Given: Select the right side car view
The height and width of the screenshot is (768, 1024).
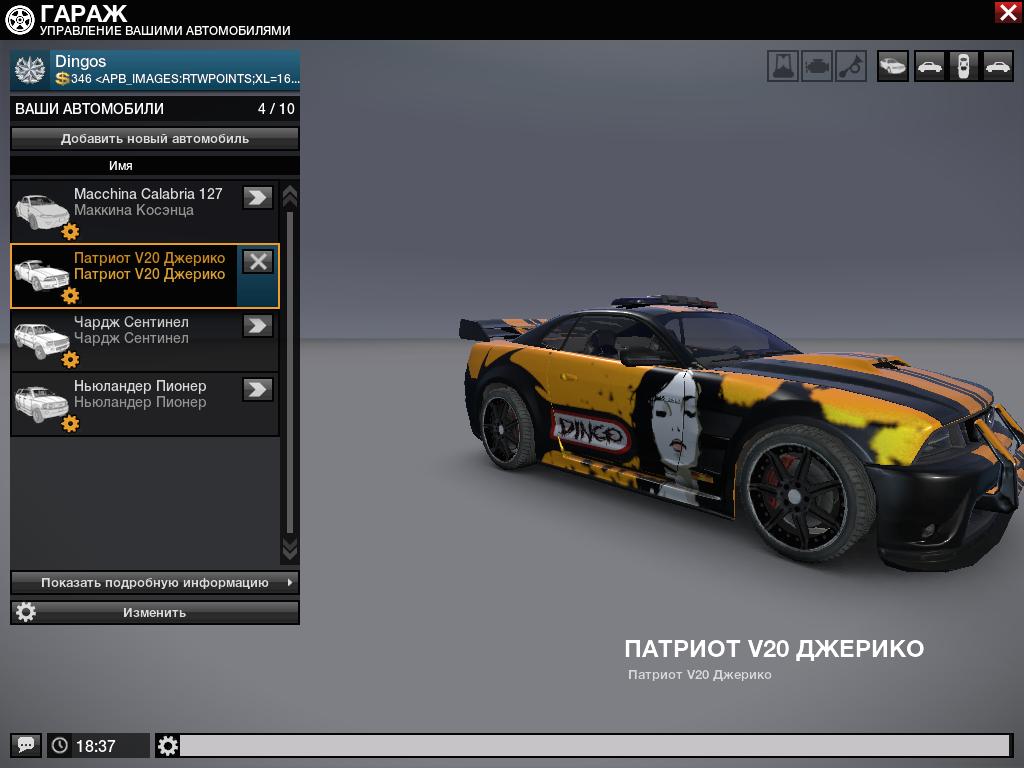Looking at the screenshot, I should pyautogui.click(x=997, y=67).
